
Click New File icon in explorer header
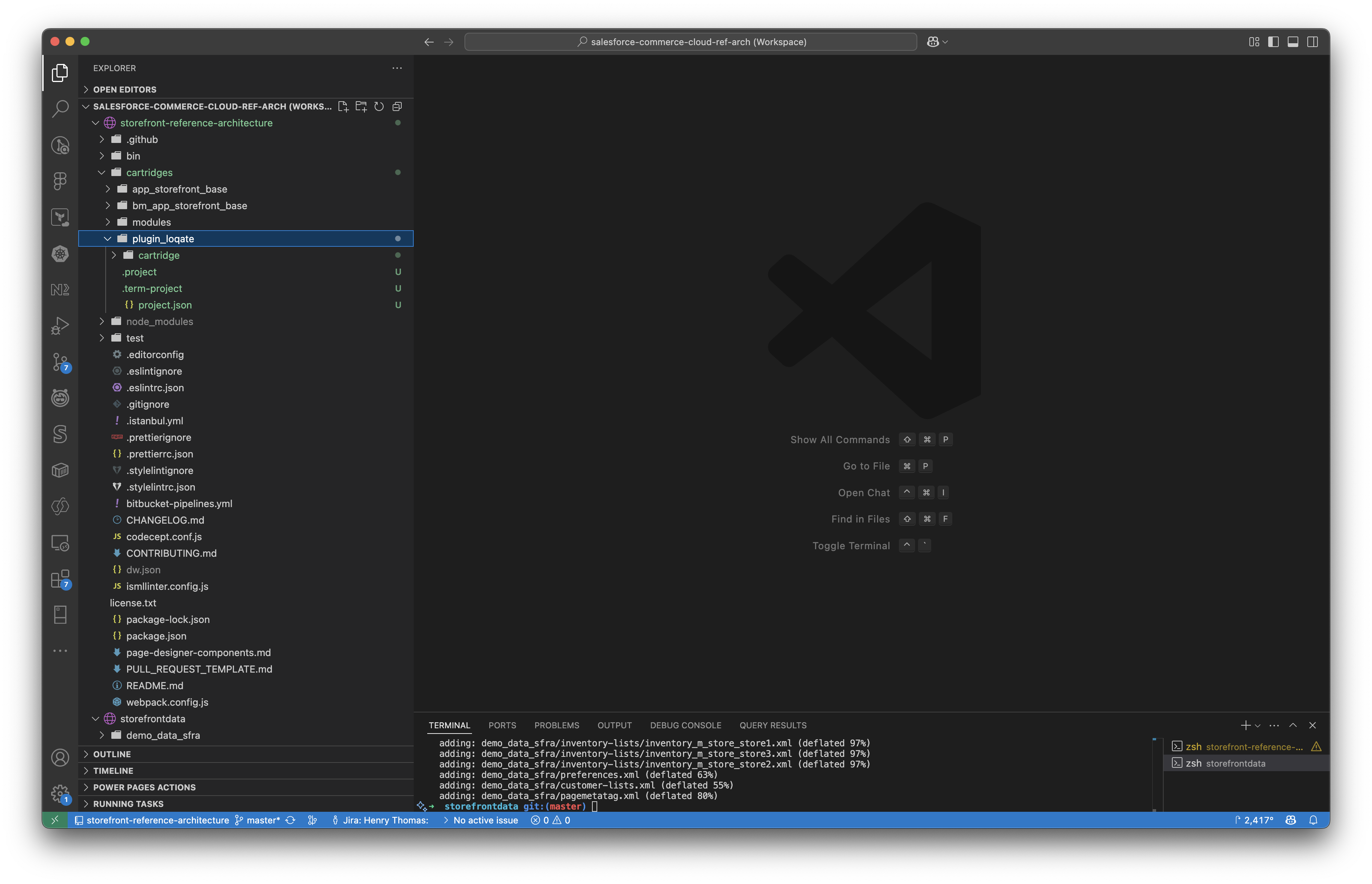(x=343, y=106)
